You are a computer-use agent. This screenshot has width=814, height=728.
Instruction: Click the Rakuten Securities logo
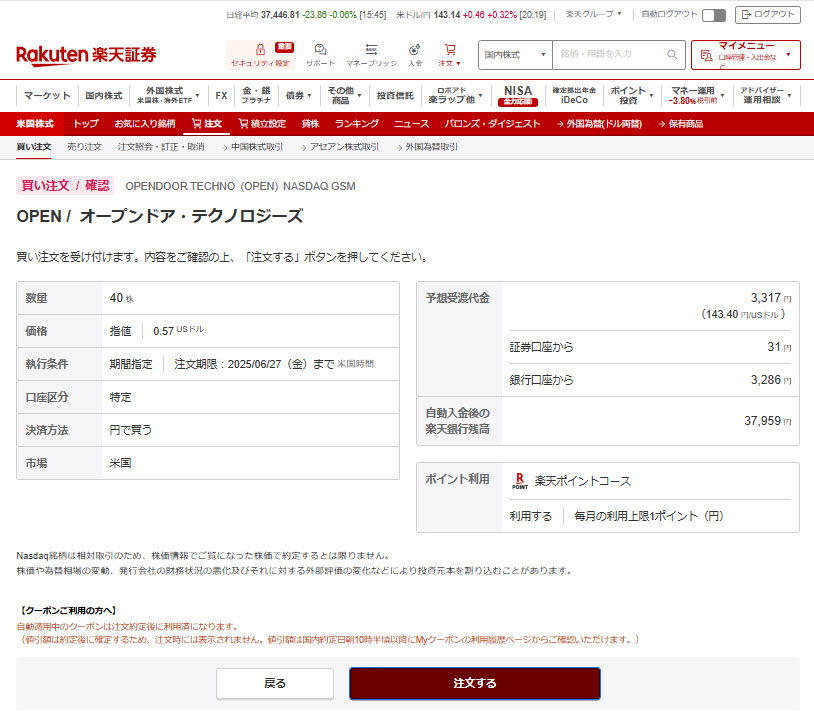86,55
